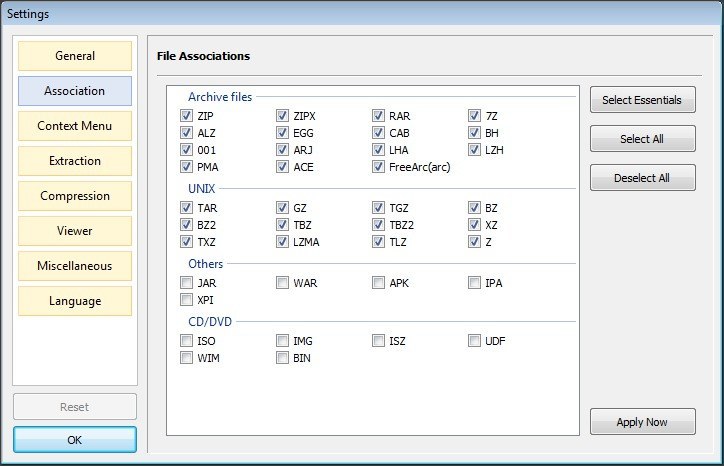
Task: Click the Archive files group label
Action: (x=220, y=97)
